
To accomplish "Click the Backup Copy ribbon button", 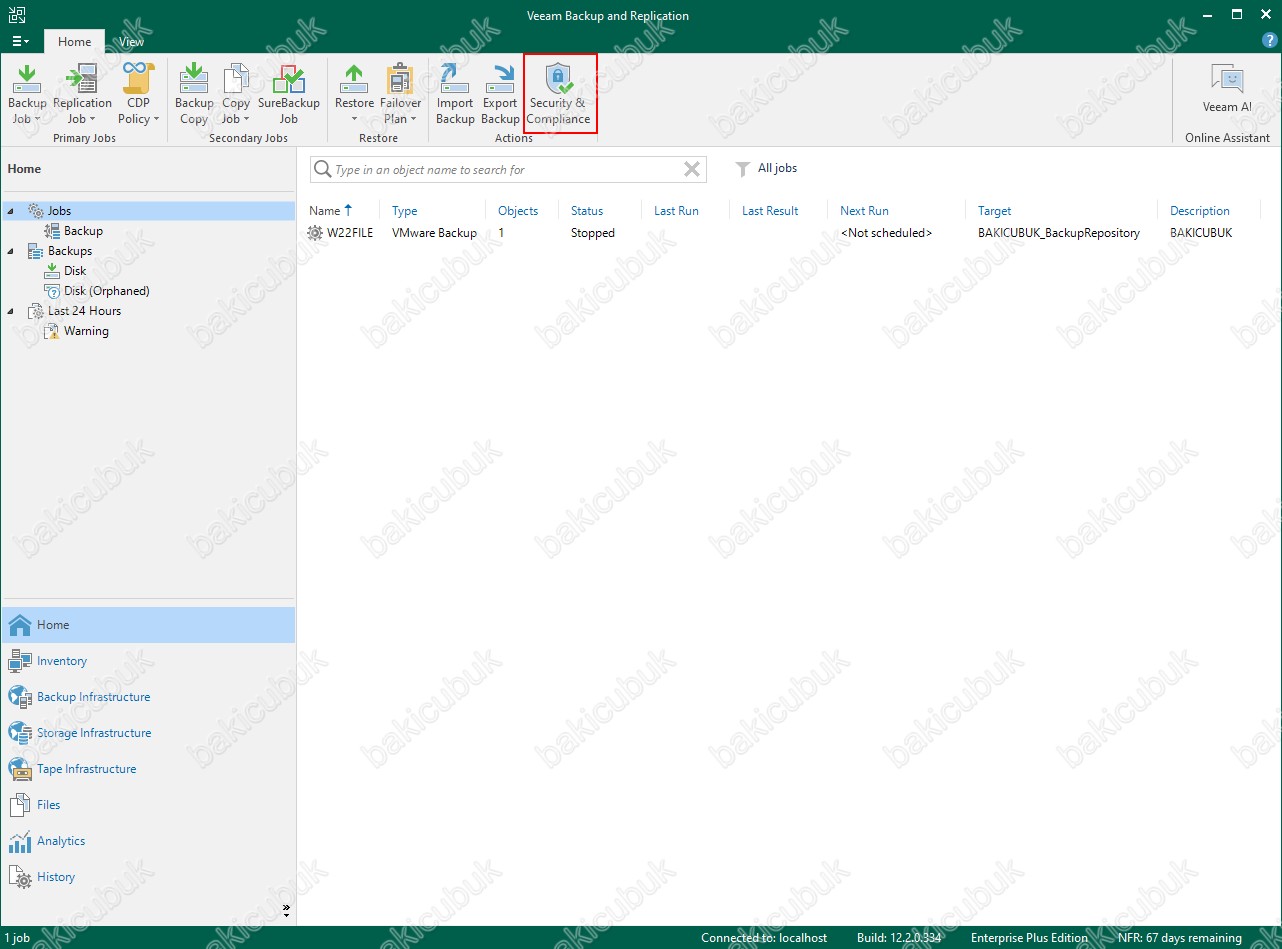I will click(x=194, y=95).
